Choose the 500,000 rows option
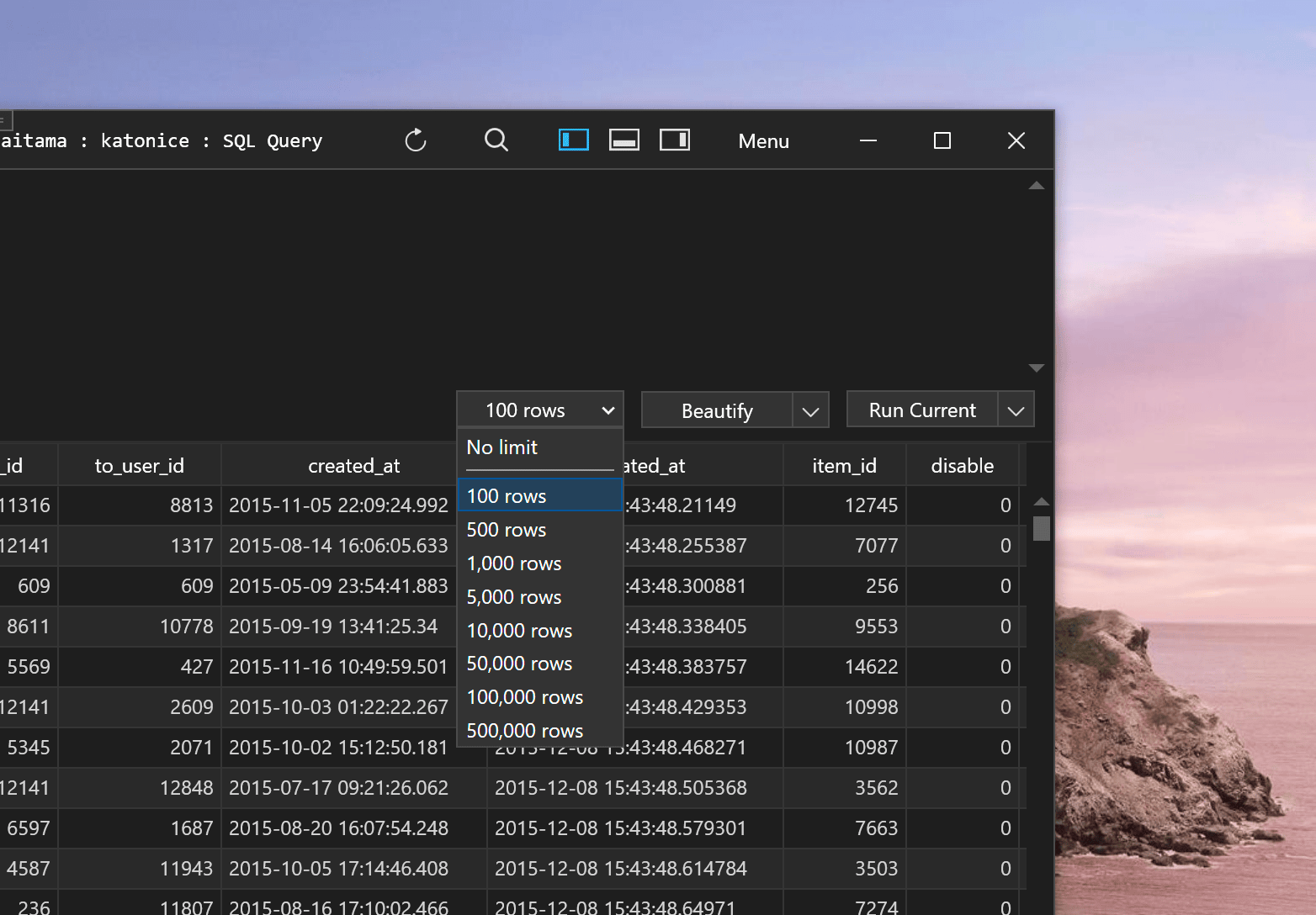Screen dimensions: 1316x915 point(540,730)
